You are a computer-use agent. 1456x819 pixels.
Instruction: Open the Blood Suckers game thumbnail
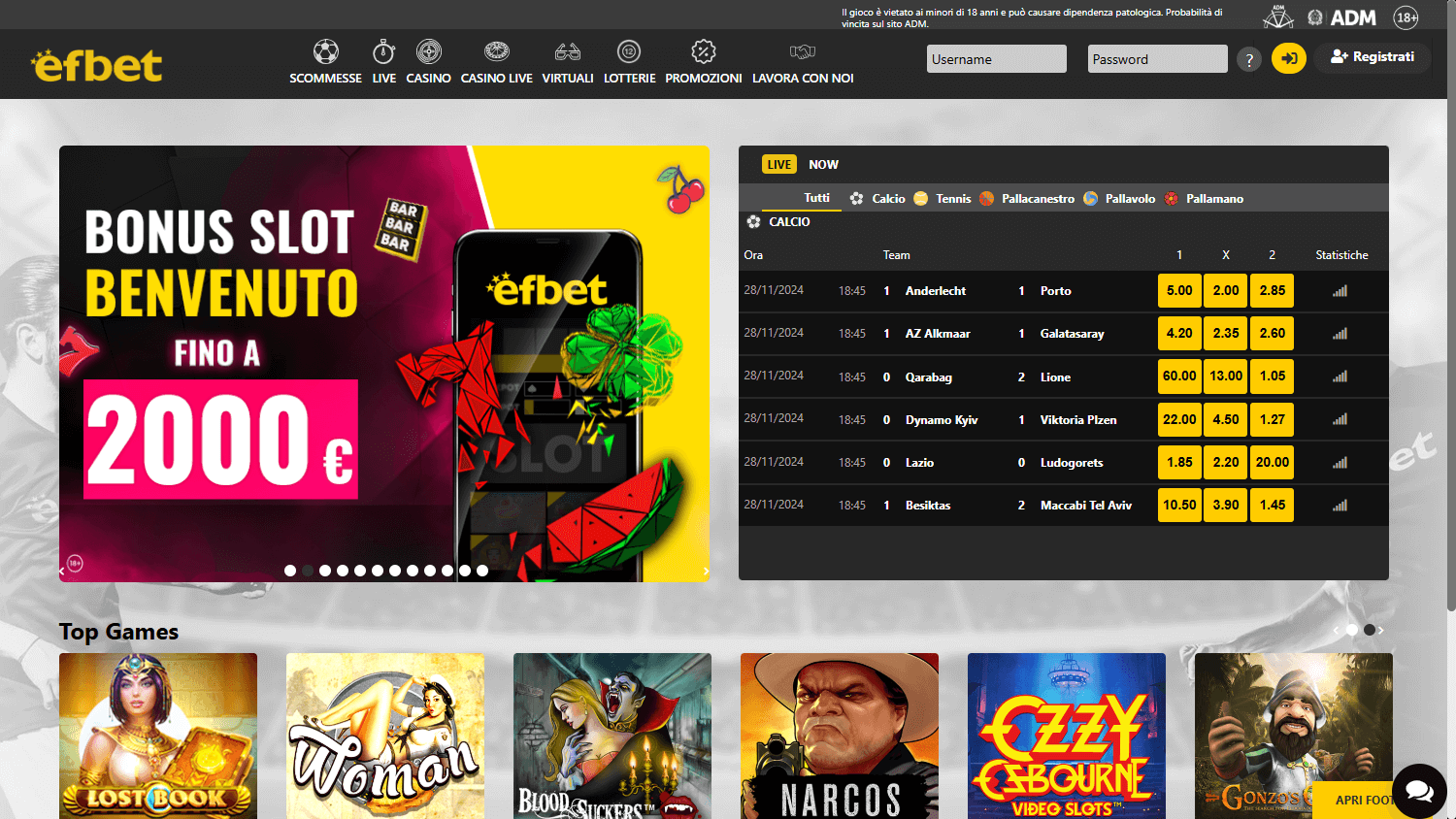pyautogui.click(x=612, y=736)
